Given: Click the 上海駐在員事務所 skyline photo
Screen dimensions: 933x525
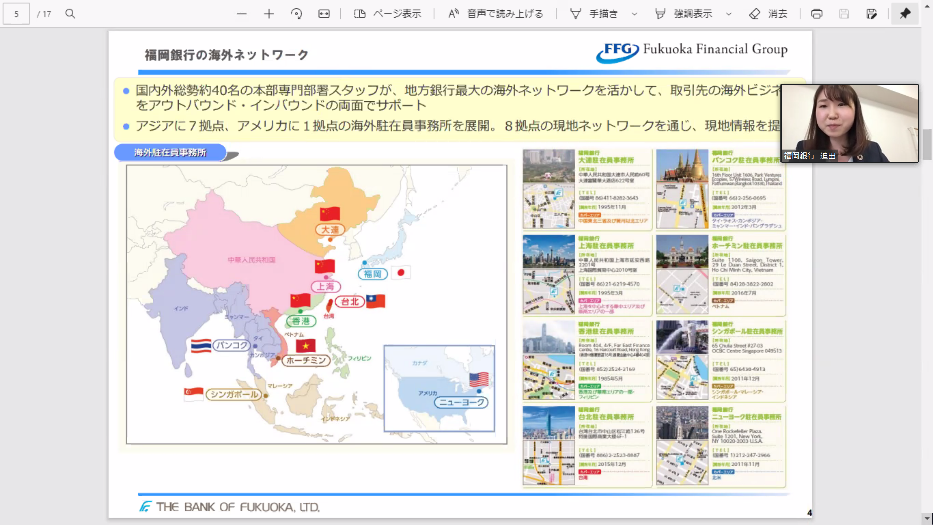Looking at the screenshot, I should click(549, 251).
